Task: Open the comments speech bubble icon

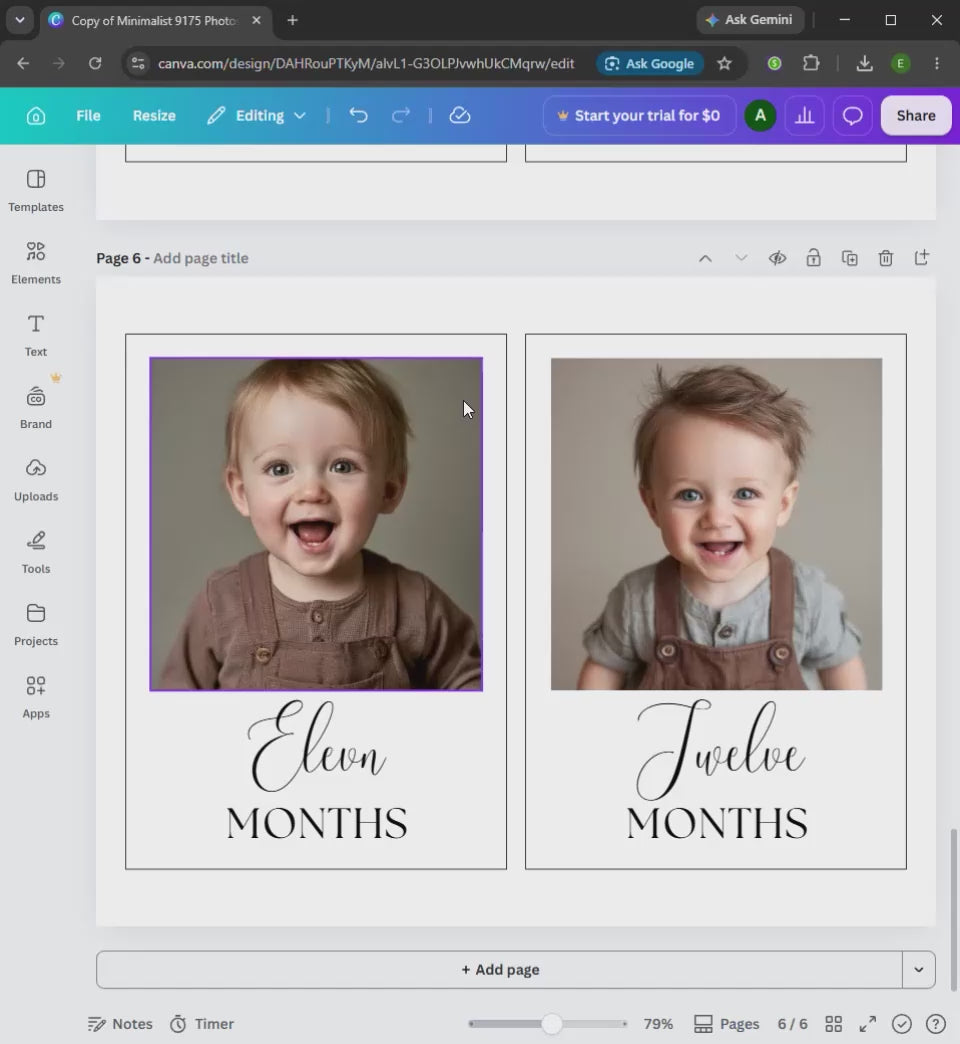Action: tap(852, 116)
